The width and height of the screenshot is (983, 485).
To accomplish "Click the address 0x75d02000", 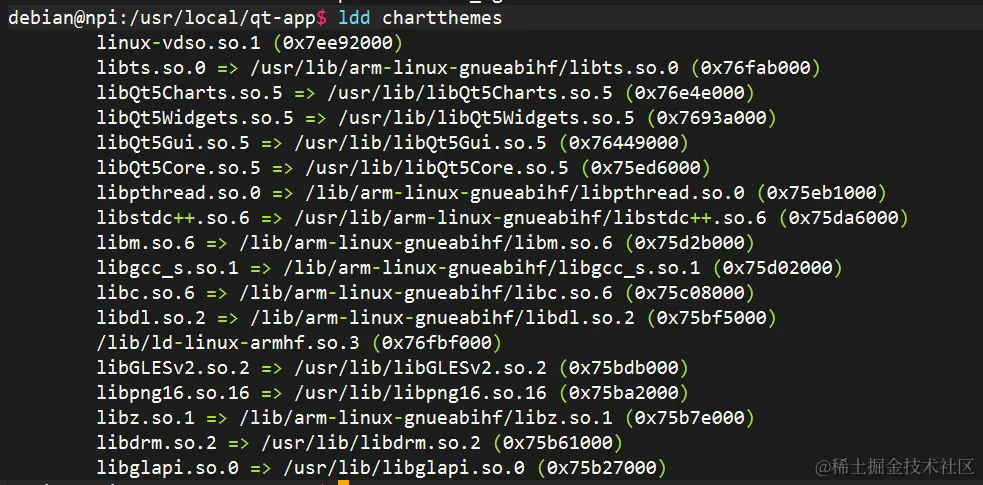I will [779, 268].
